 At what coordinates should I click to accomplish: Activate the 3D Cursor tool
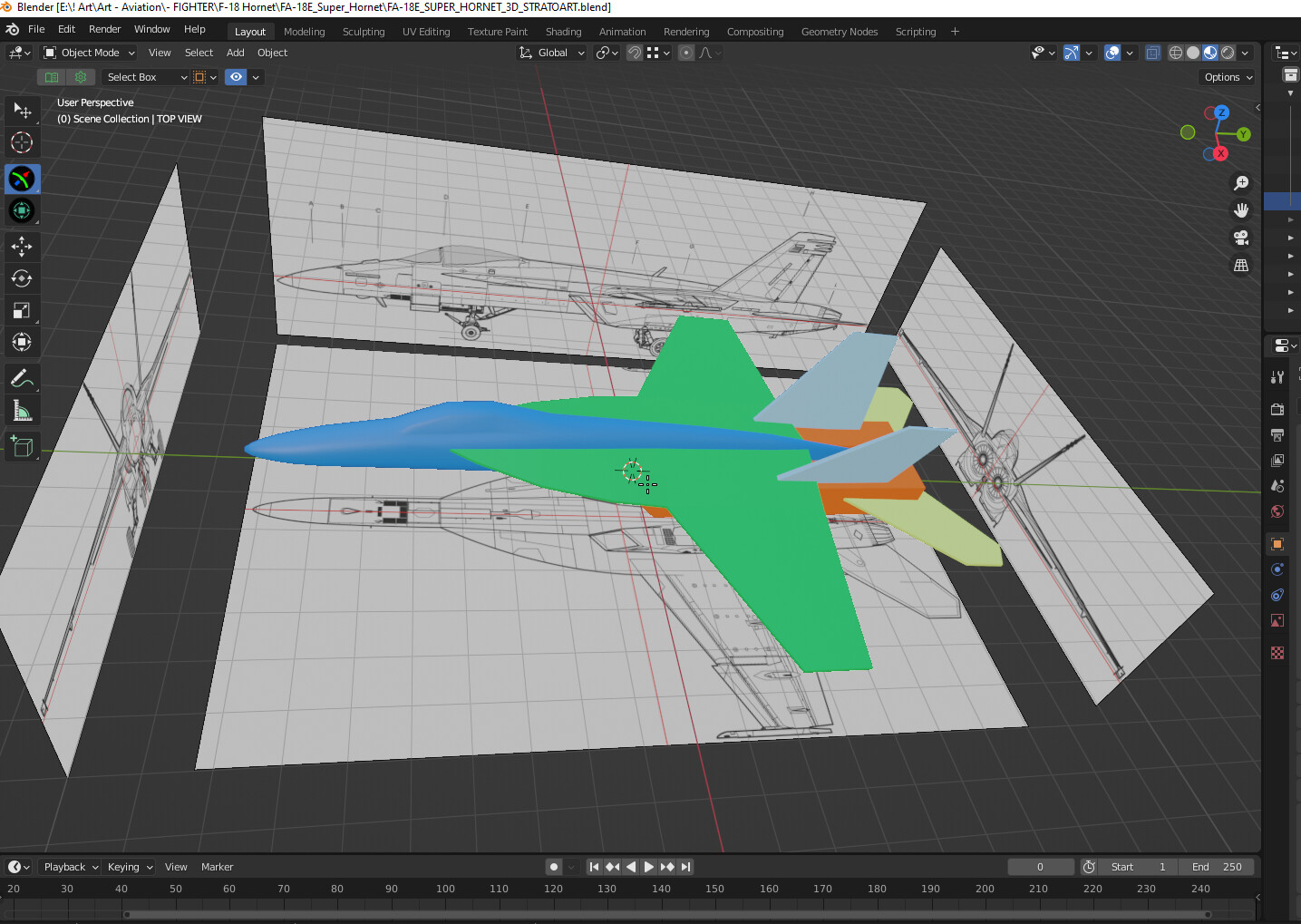[22, 142]
